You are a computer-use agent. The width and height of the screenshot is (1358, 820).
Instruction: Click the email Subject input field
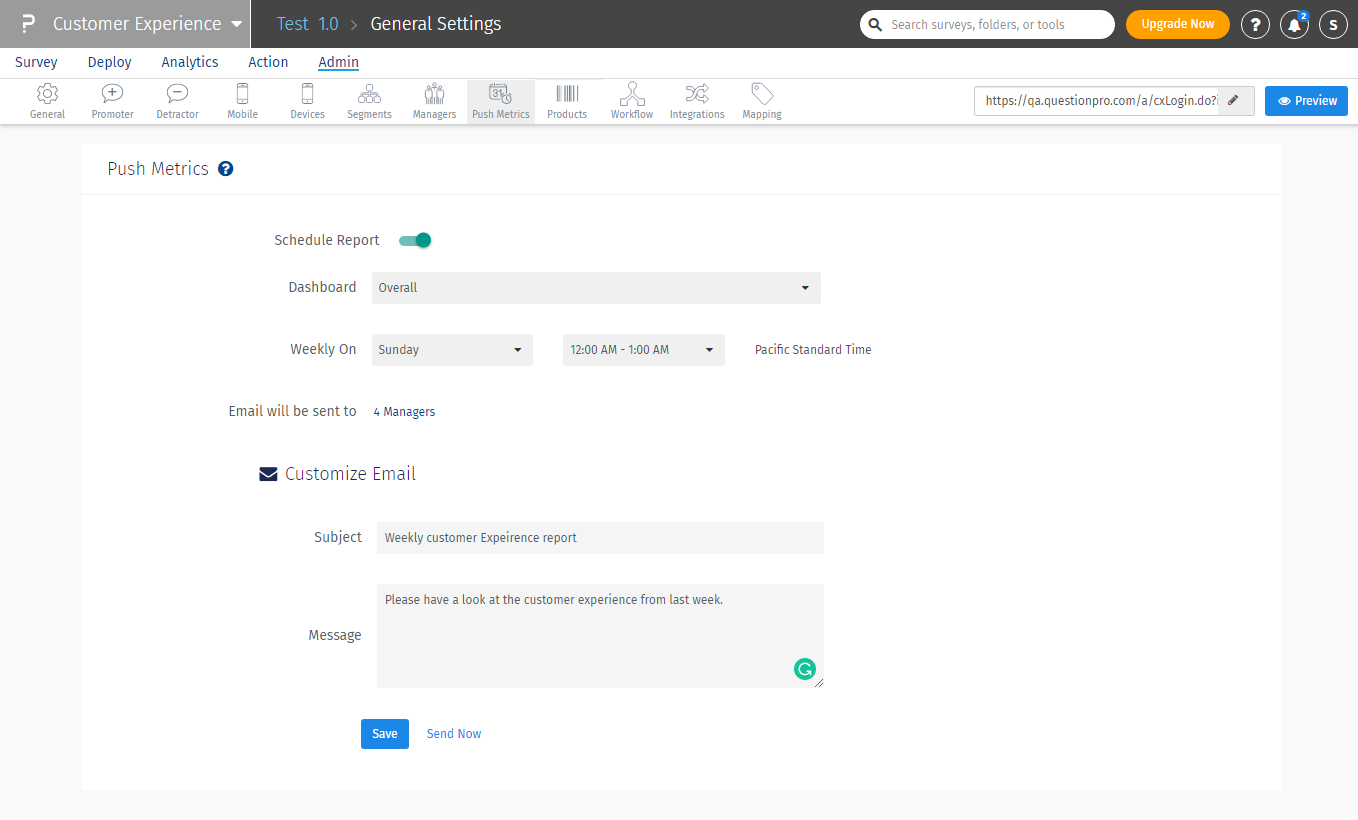(600, 538)
